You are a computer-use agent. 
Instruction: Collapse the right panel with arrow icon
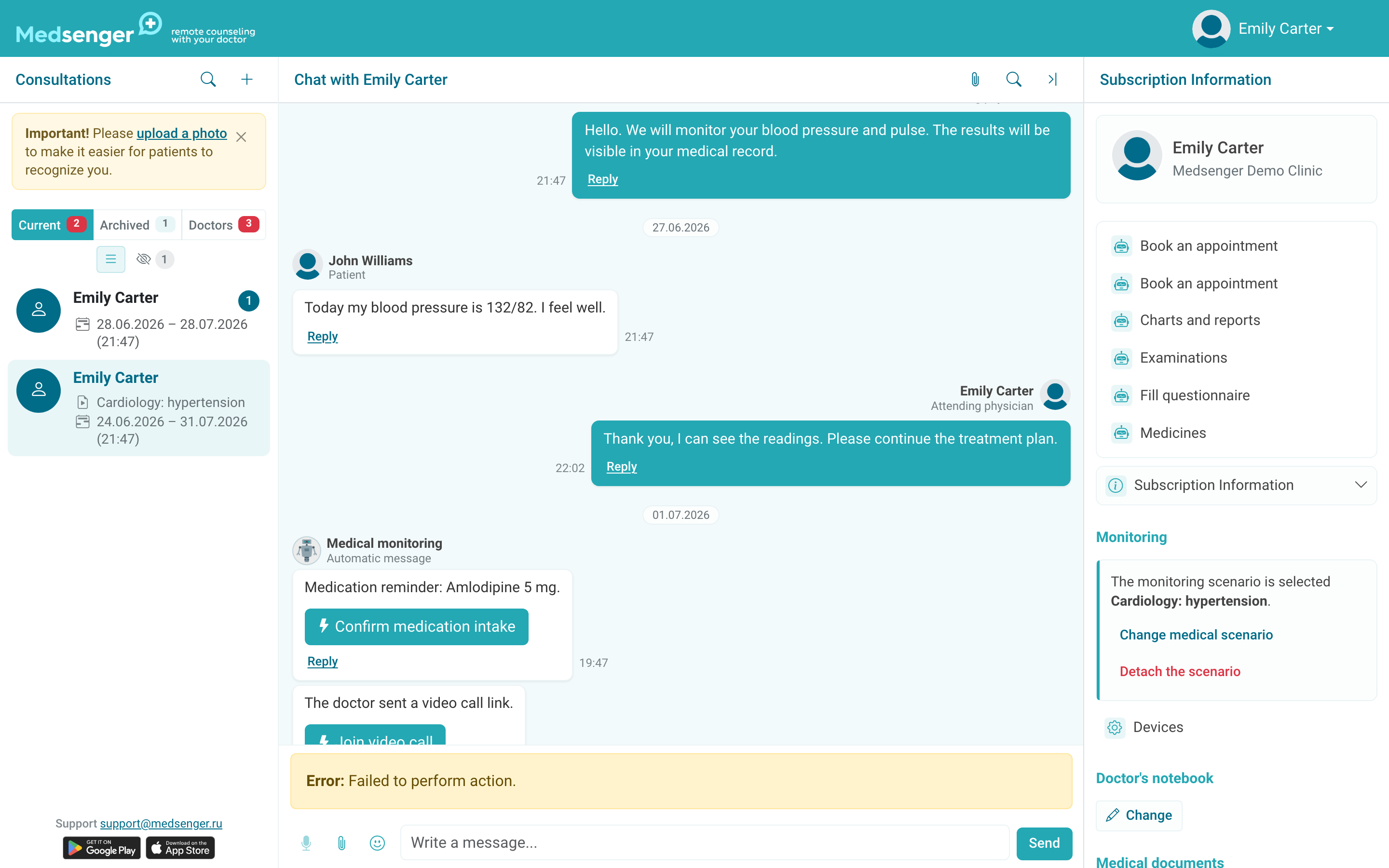click(1053, 79)
